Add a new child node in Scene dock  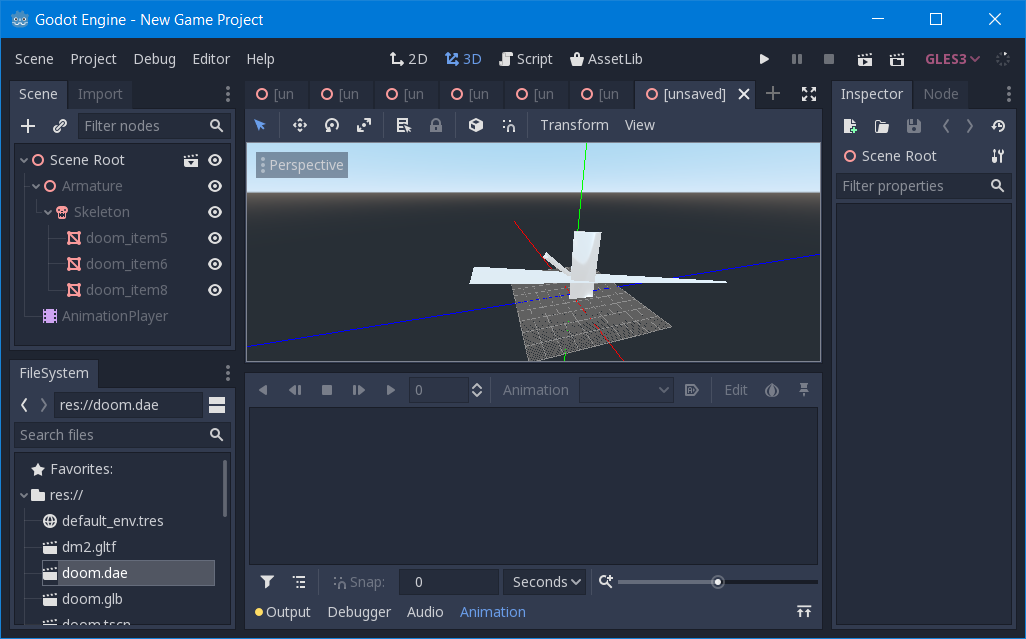pyautogui.click(x=27, y=126)
